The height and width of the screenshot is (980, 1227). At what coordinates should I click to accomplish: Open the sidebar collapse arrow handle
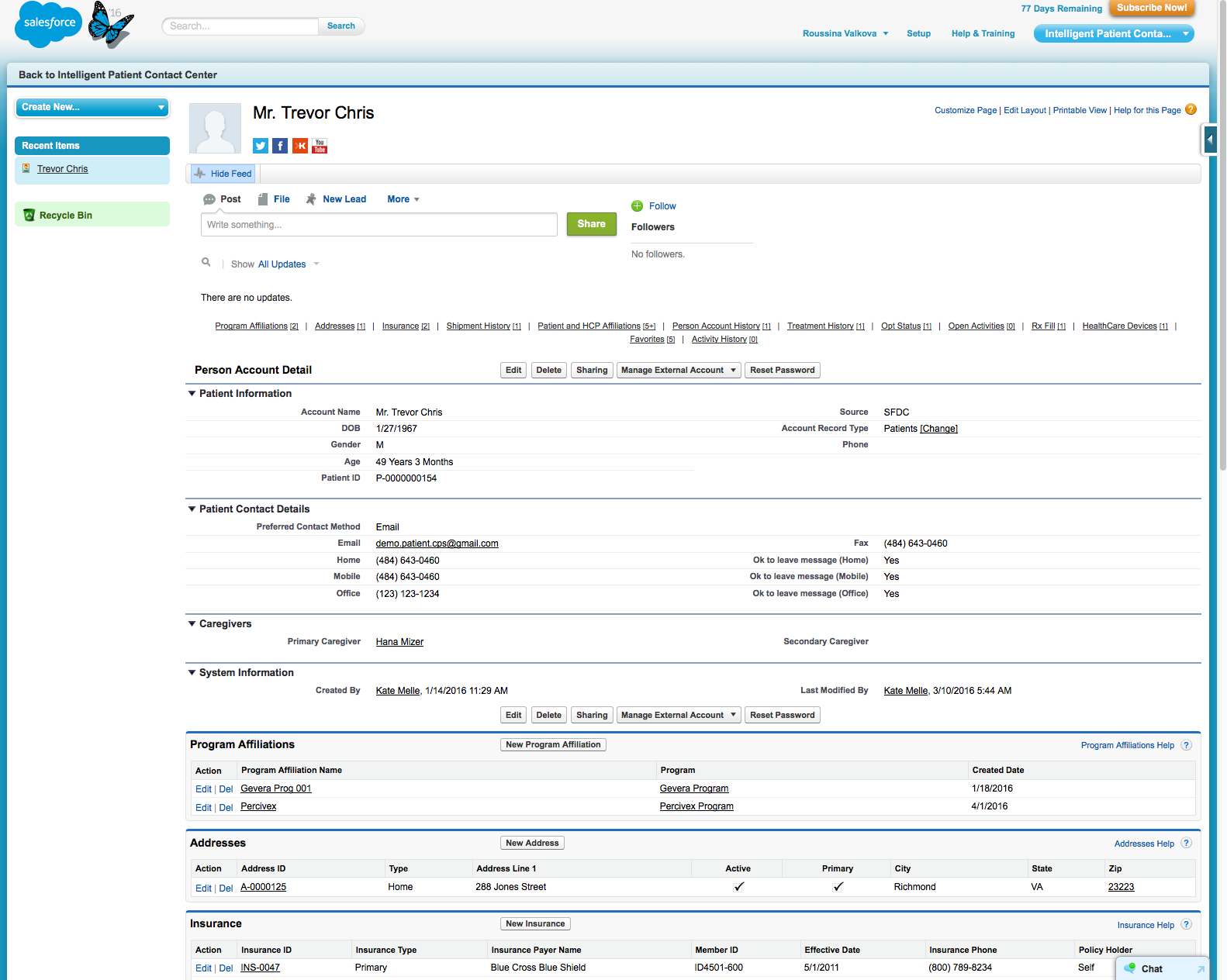tap(1210, 140)
